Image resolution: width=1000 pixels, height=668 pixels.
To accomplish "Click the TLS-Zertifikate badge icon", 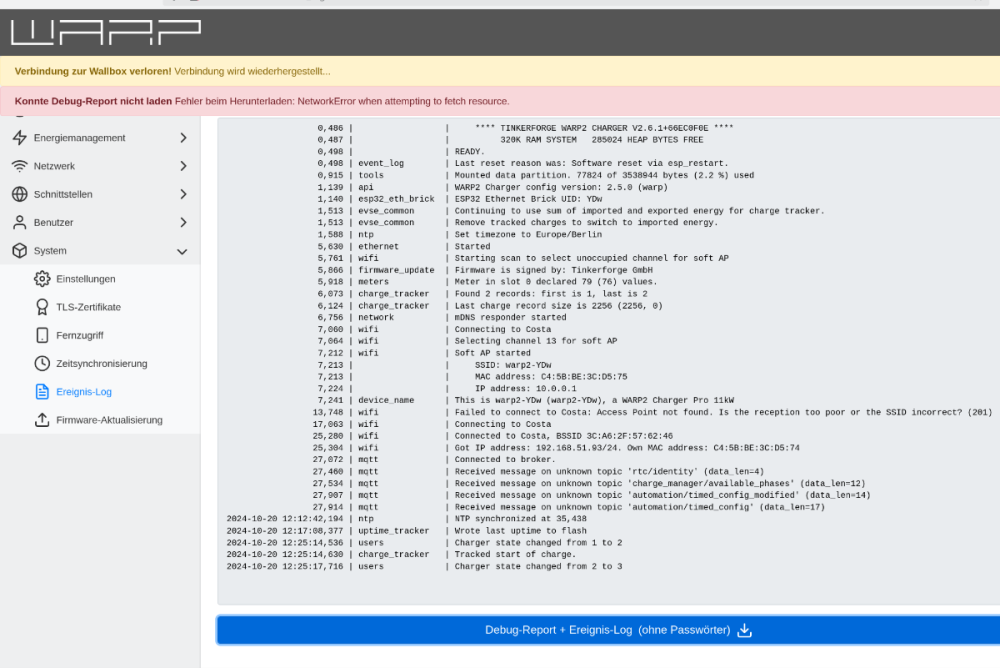I will click(x=42, y=307).
